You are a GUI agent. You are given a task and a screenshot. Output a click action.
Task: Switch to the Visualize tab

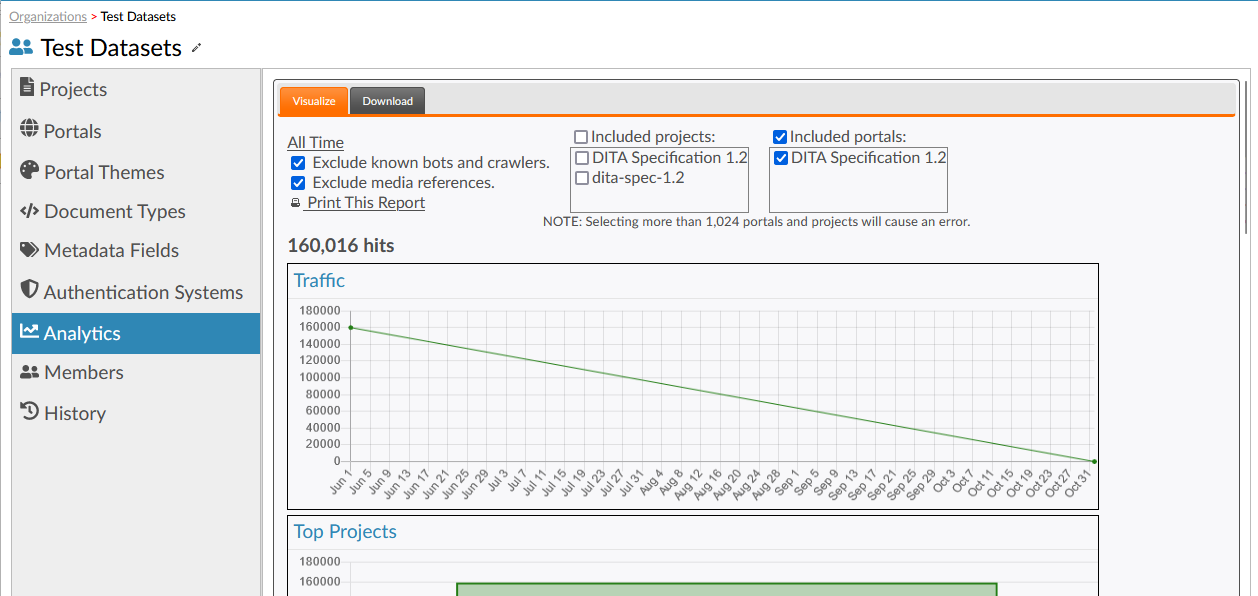tap(314, 101)
